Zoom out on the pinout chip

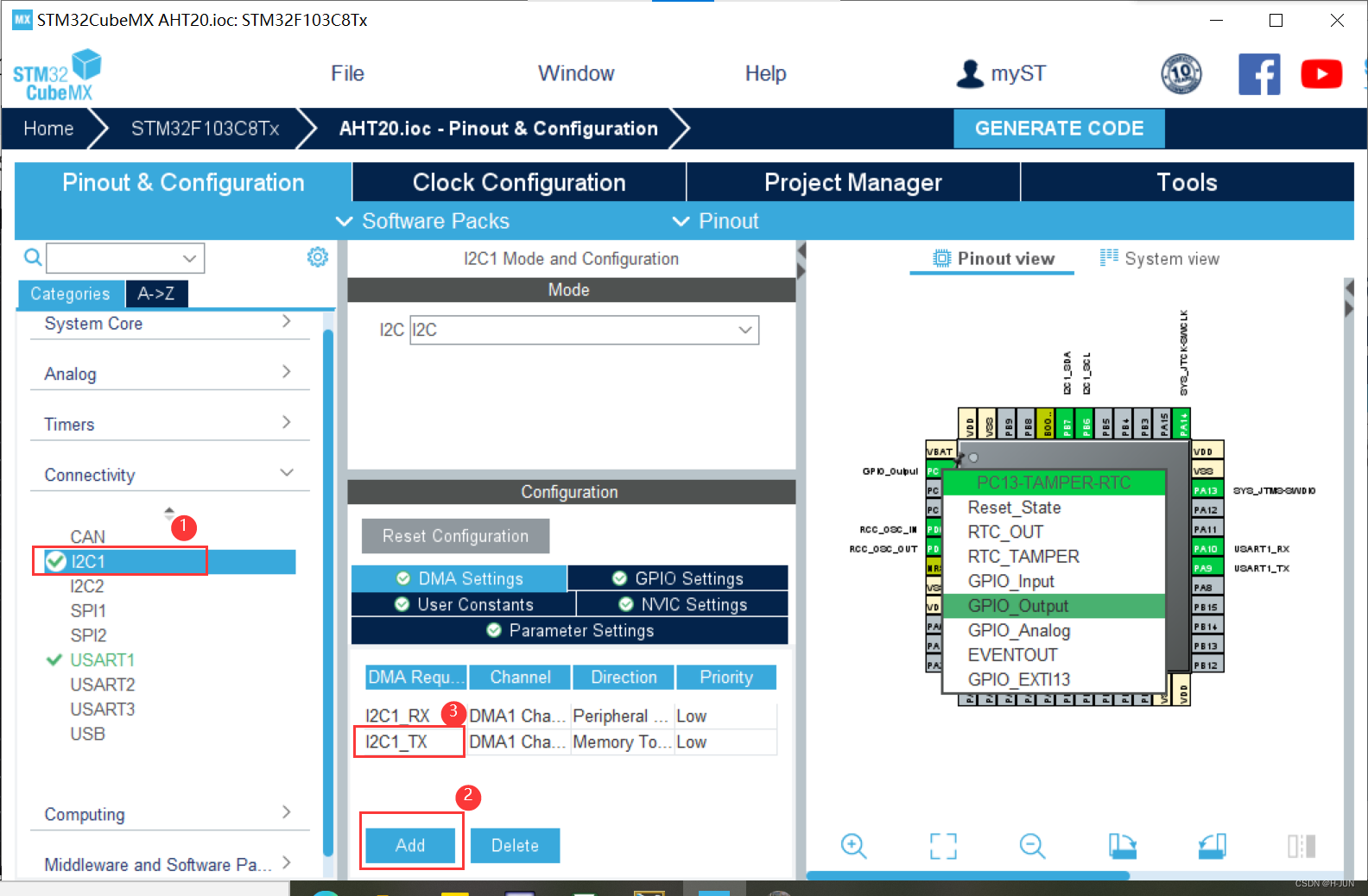pos(1032,846)
